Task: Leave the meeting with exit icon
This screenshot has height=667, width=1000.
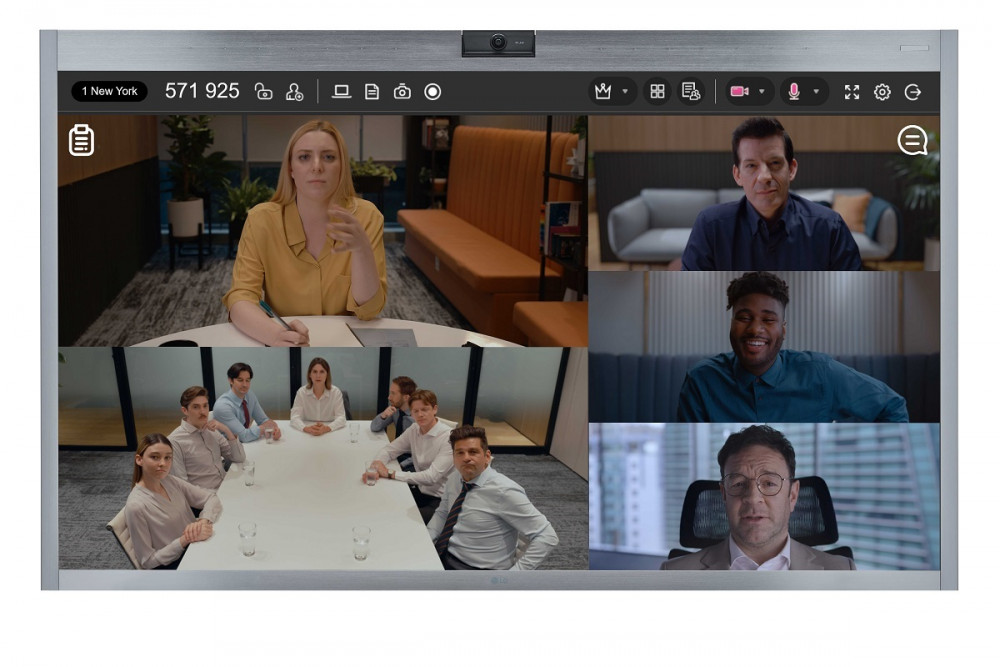Action: (912, 92)
